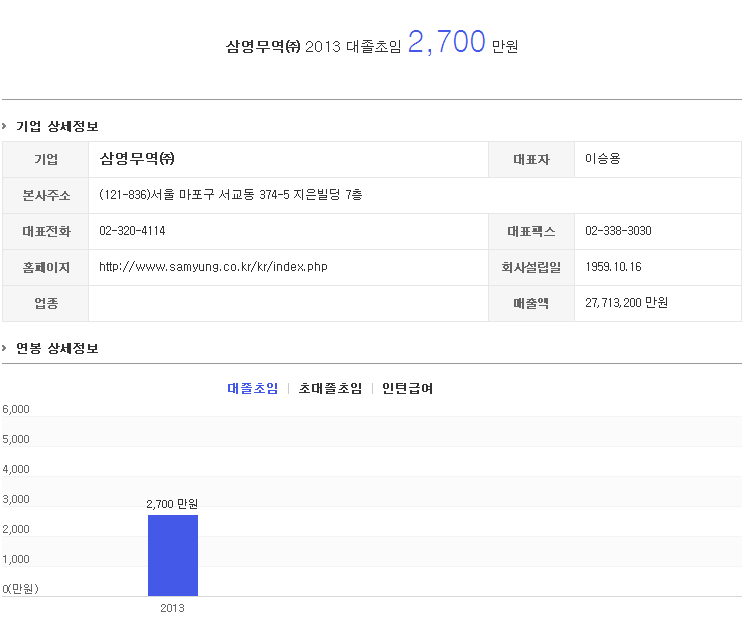This screenshot has height=634, width=745.
Task: Click the phone number 02-320-4114
Action: tap(132, 231)
